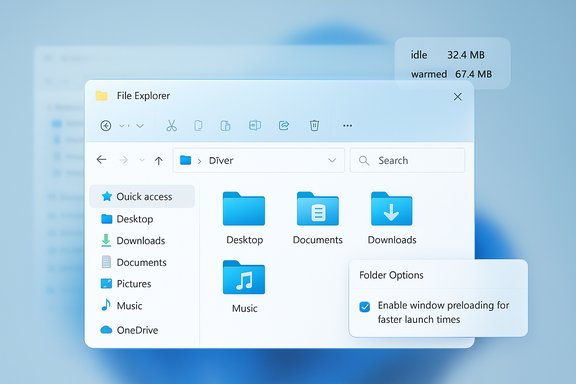Select OneDrive in the sidebar
576x384 pixels.
(129, 330)
